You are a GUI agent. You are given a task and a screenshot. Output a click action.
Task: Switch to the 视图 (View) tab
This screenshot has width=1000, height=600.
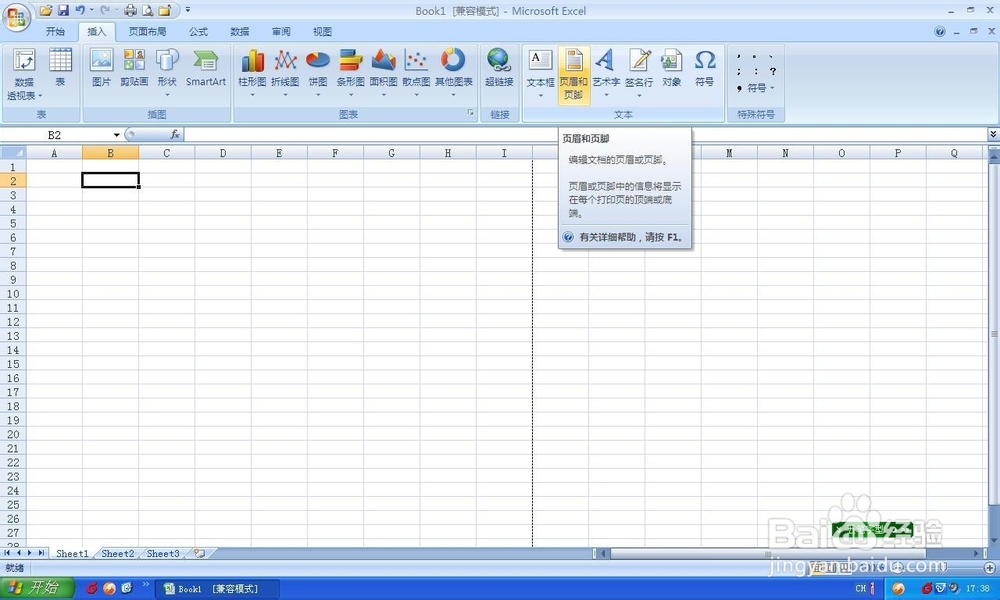click(322, 31)
